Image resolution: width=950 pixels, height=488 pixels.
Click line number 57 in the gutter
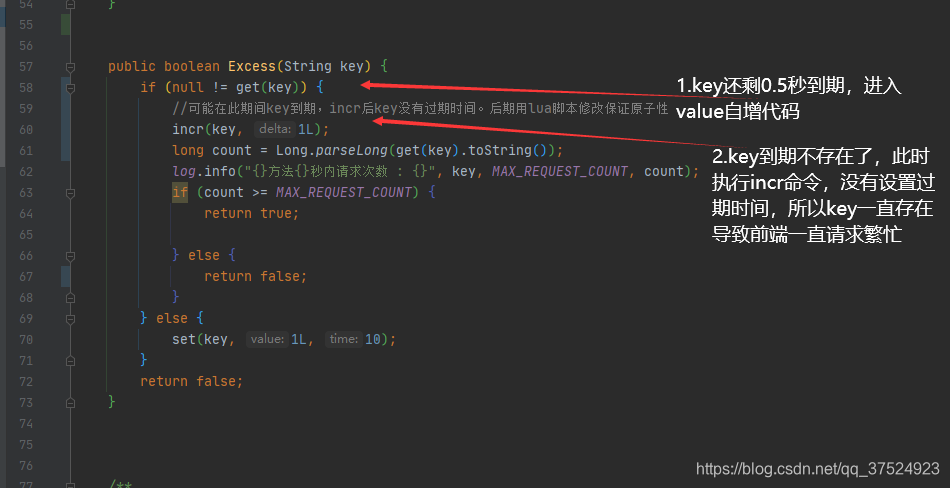[x=26, y=67]
